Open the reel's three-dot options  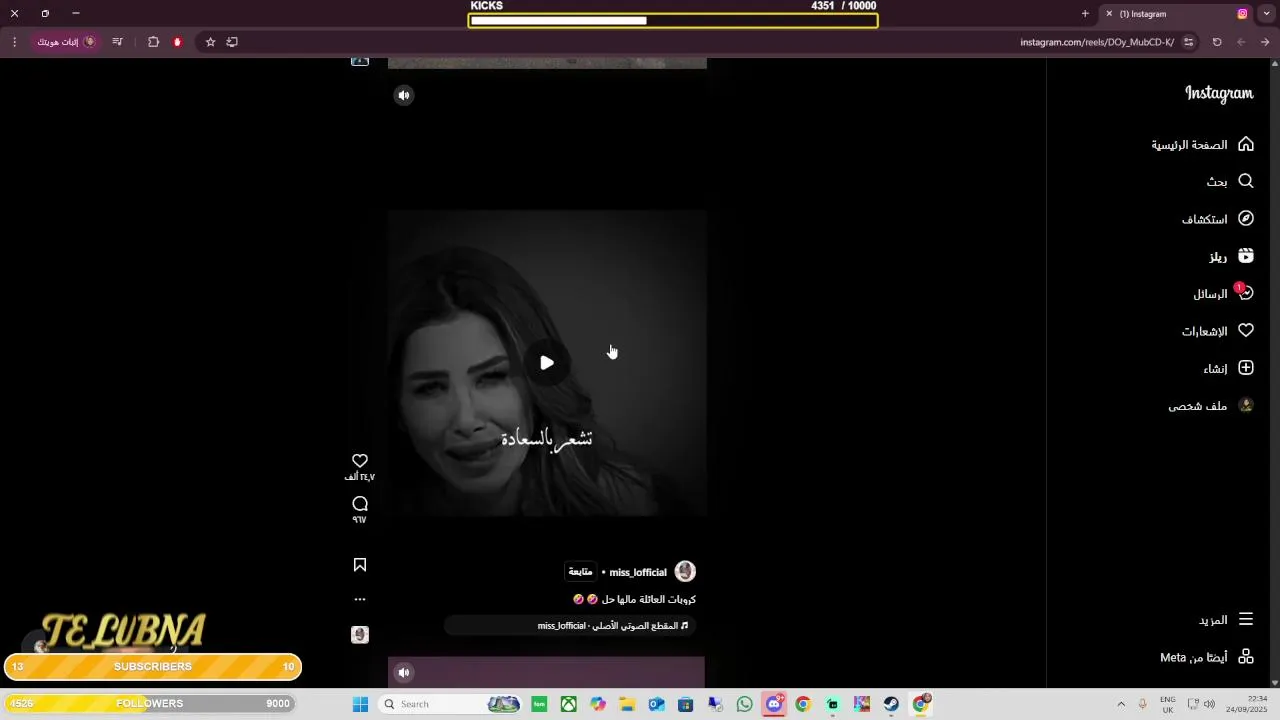pyautogui.click(x=360, y=599)
